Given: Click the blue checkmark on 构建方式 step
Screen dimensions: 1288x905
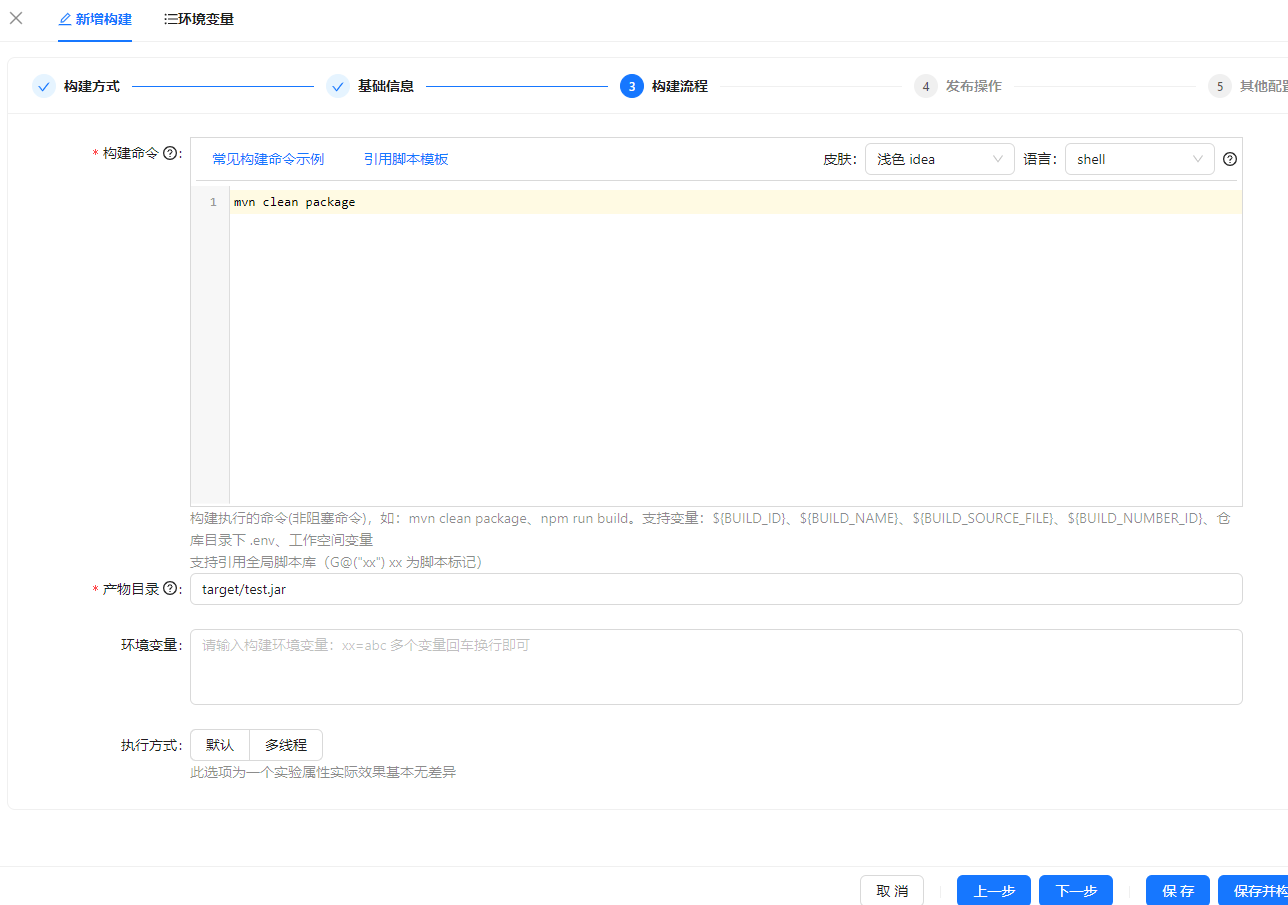Looking at the screenshot, I should tap(43, 86).
